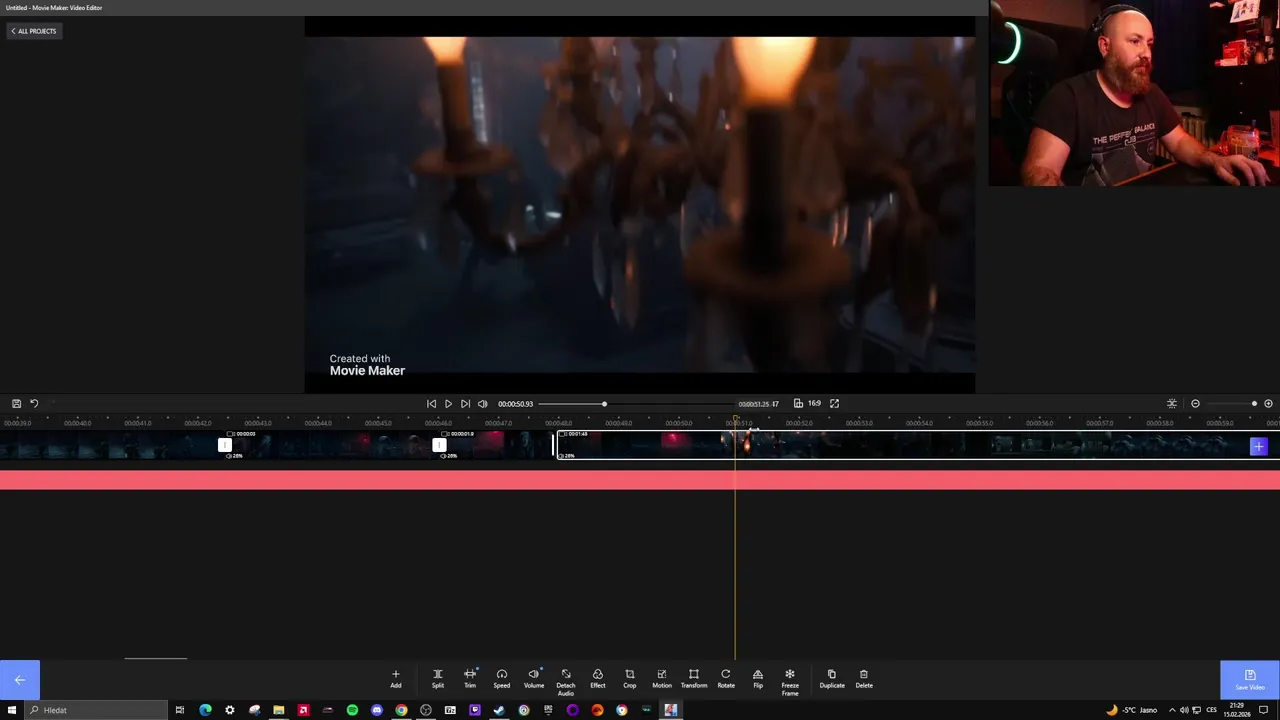The height and width of the screenshot is (720, 1280).
Task: Click the save project icon
Action: click(x=16, y=403)
